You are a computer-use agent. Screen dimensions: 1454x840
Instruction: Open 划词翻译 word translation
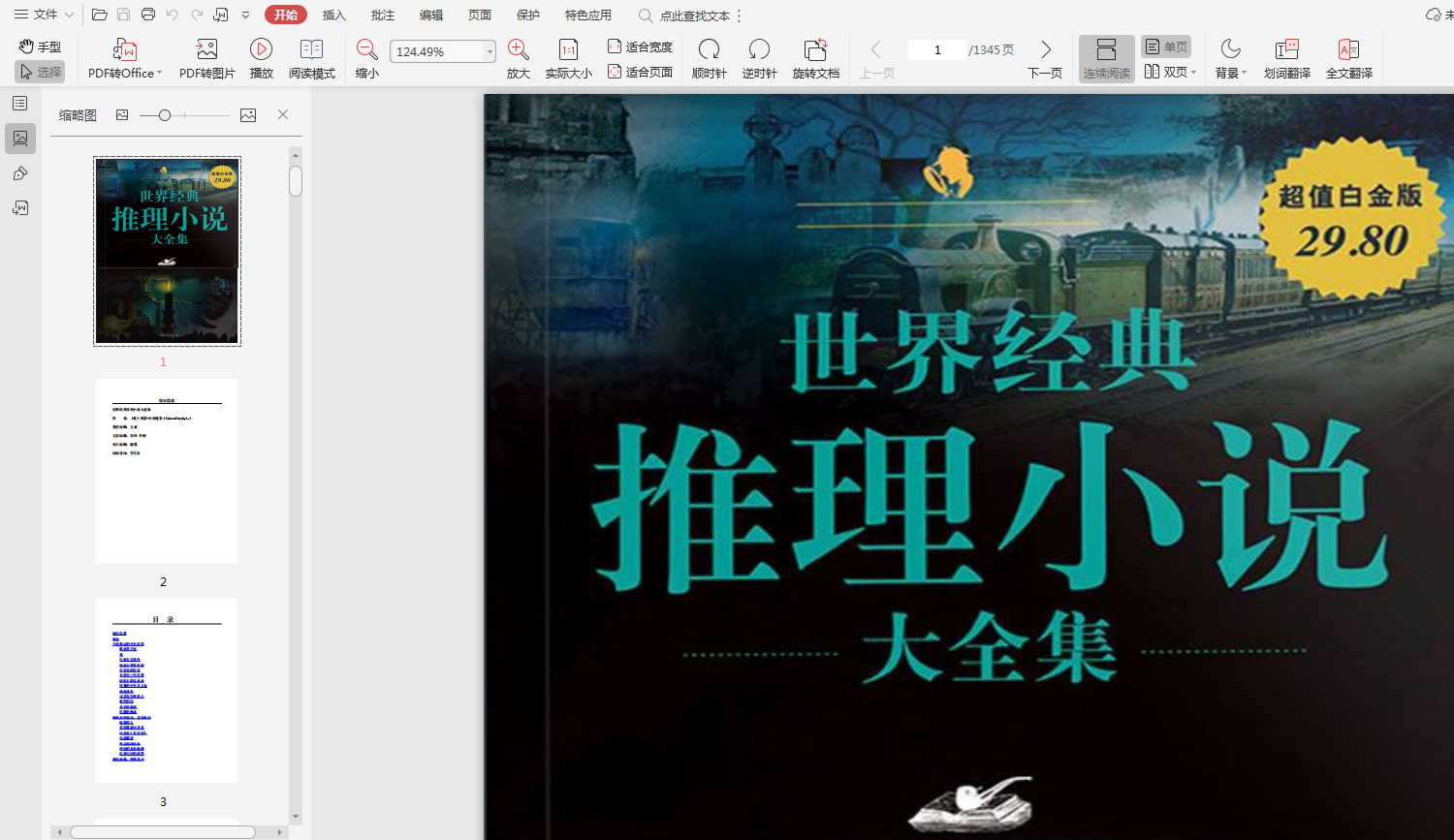[1286, 58]
